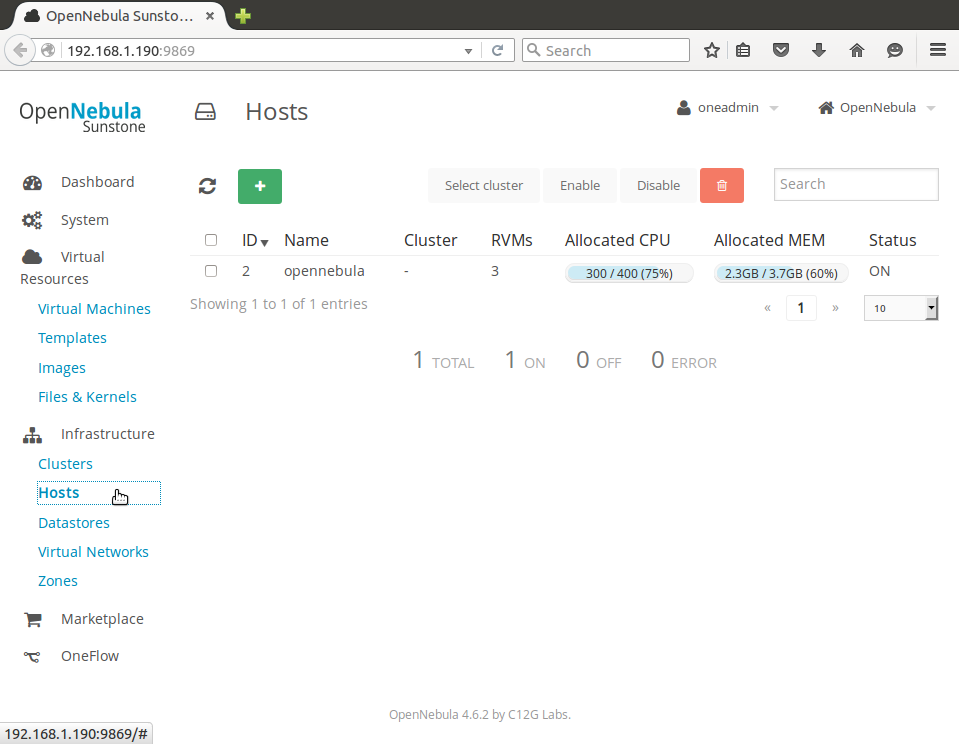Click the Allocated CPU usage bar
959x744 pixels.
coord(629,273)
